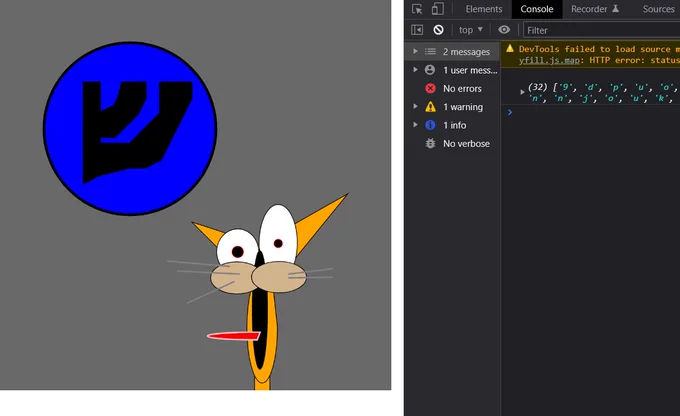Screen dimensions: 680x416
Task: Click the warning icon in DevTools message
Action: 510,49
